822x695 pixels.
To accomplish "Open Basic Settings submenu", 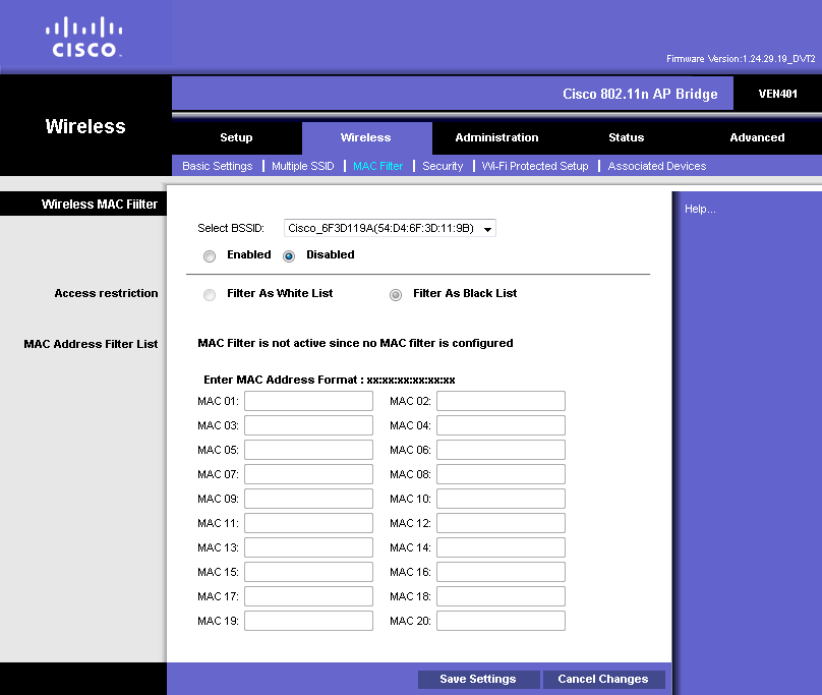I will 218,166.
